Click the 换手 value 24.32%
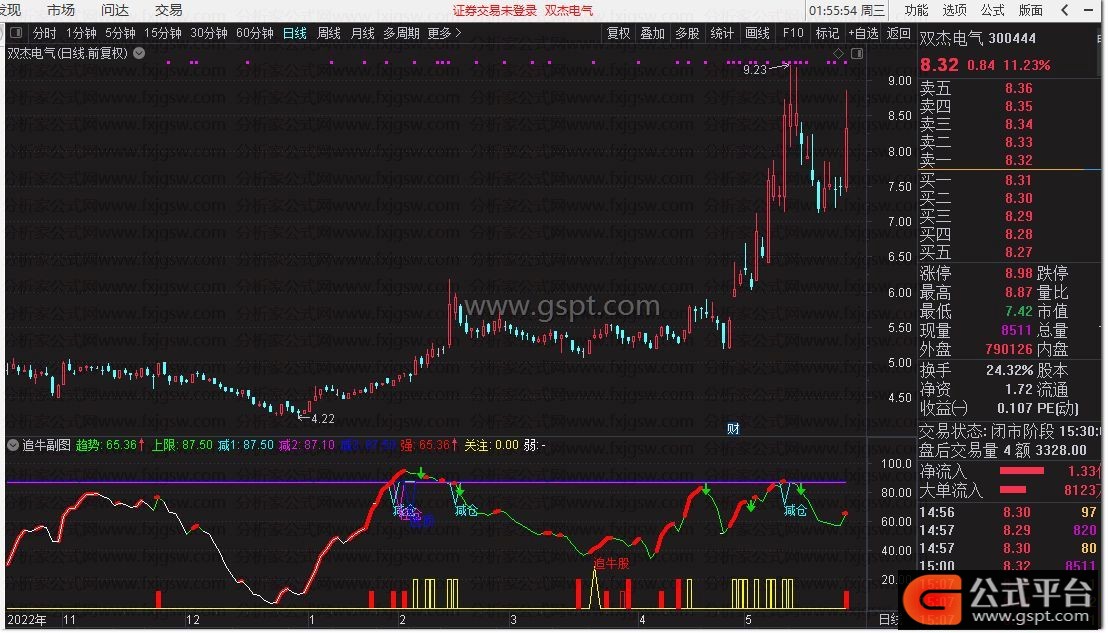The height and width of the screenshot is (633, 1108). click(1009, 370)
